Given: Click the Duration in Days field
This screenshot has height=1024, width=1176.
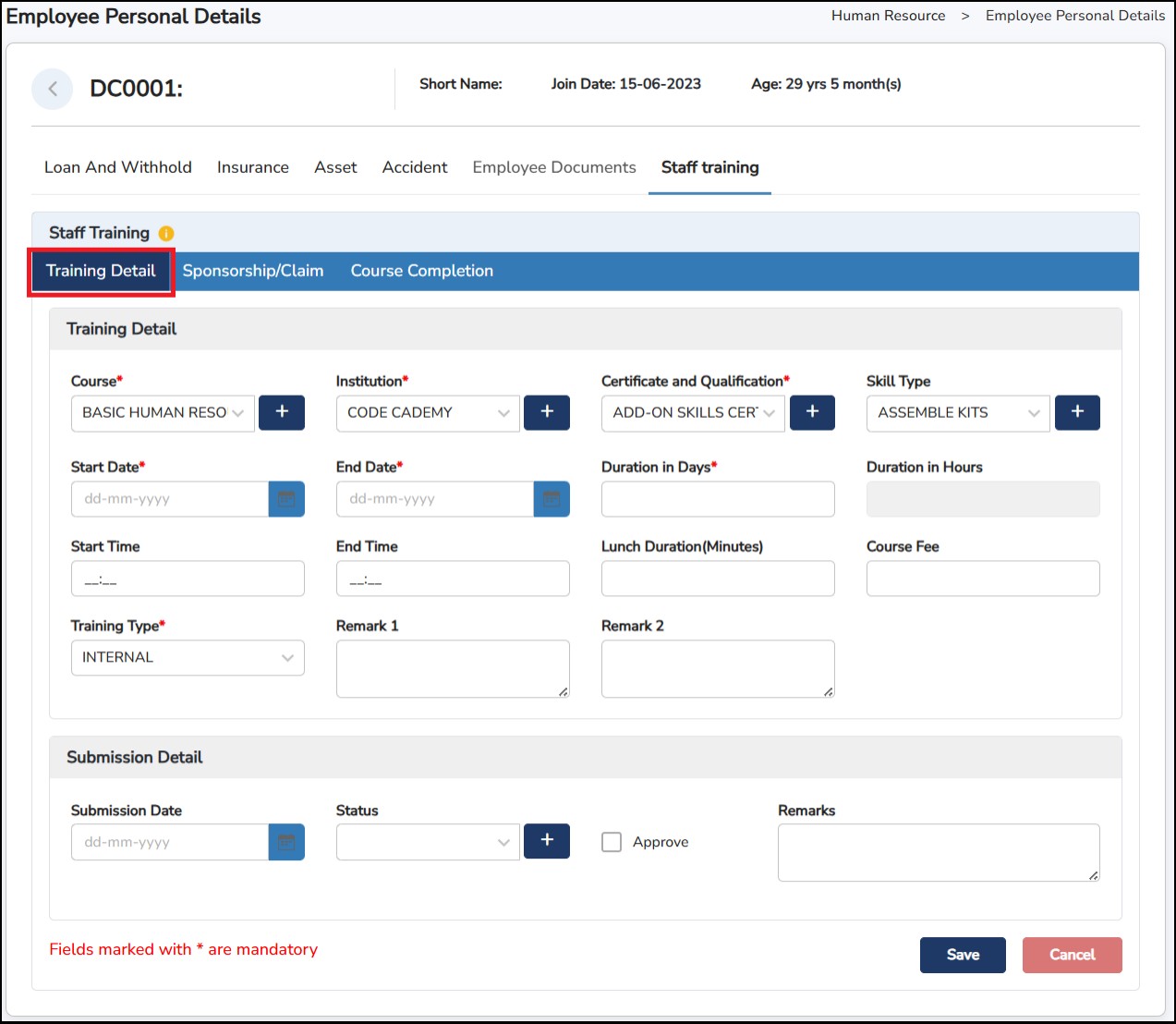Looking at the screenshot, I should [x=718, y=499].
